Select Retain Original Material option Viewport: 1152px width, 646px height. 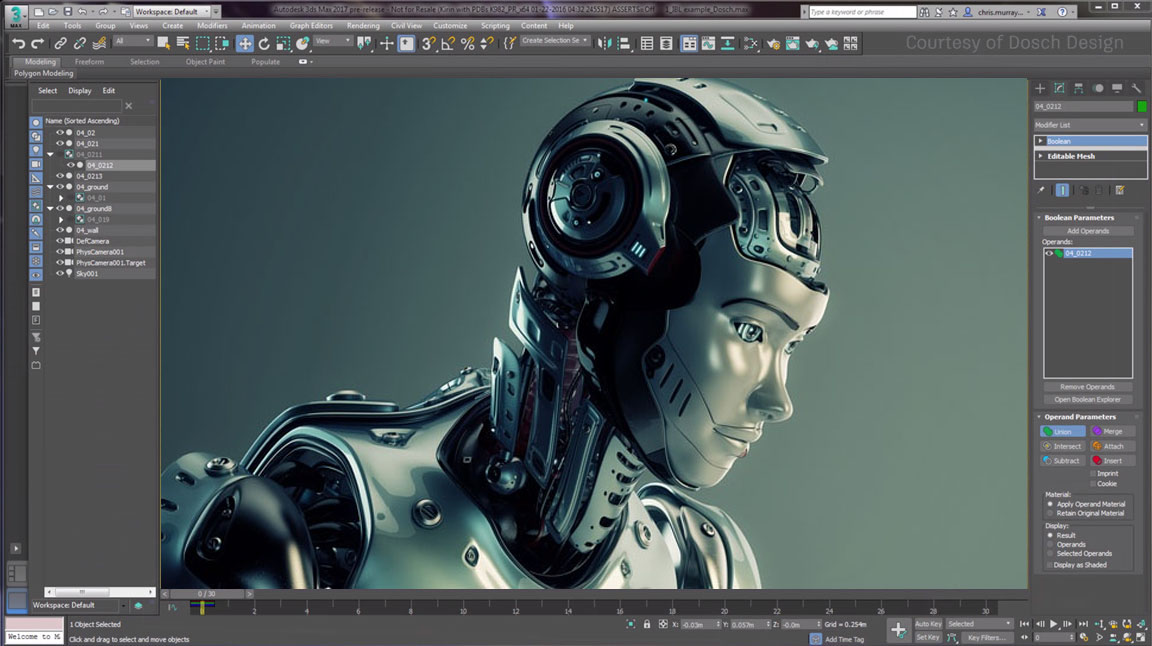1050,513
